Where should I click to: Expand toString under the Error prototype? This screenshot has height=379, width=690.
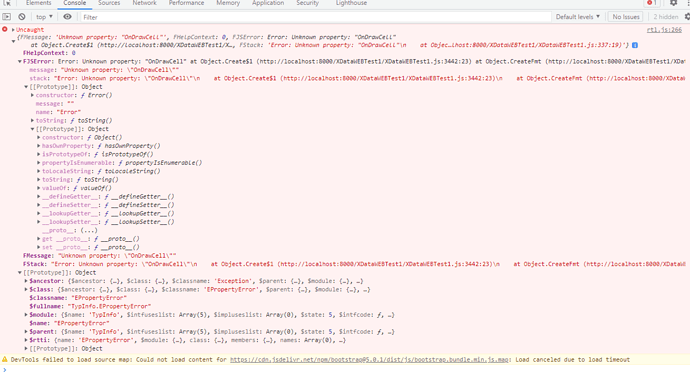pyautogui.click(x=32, y=120)
